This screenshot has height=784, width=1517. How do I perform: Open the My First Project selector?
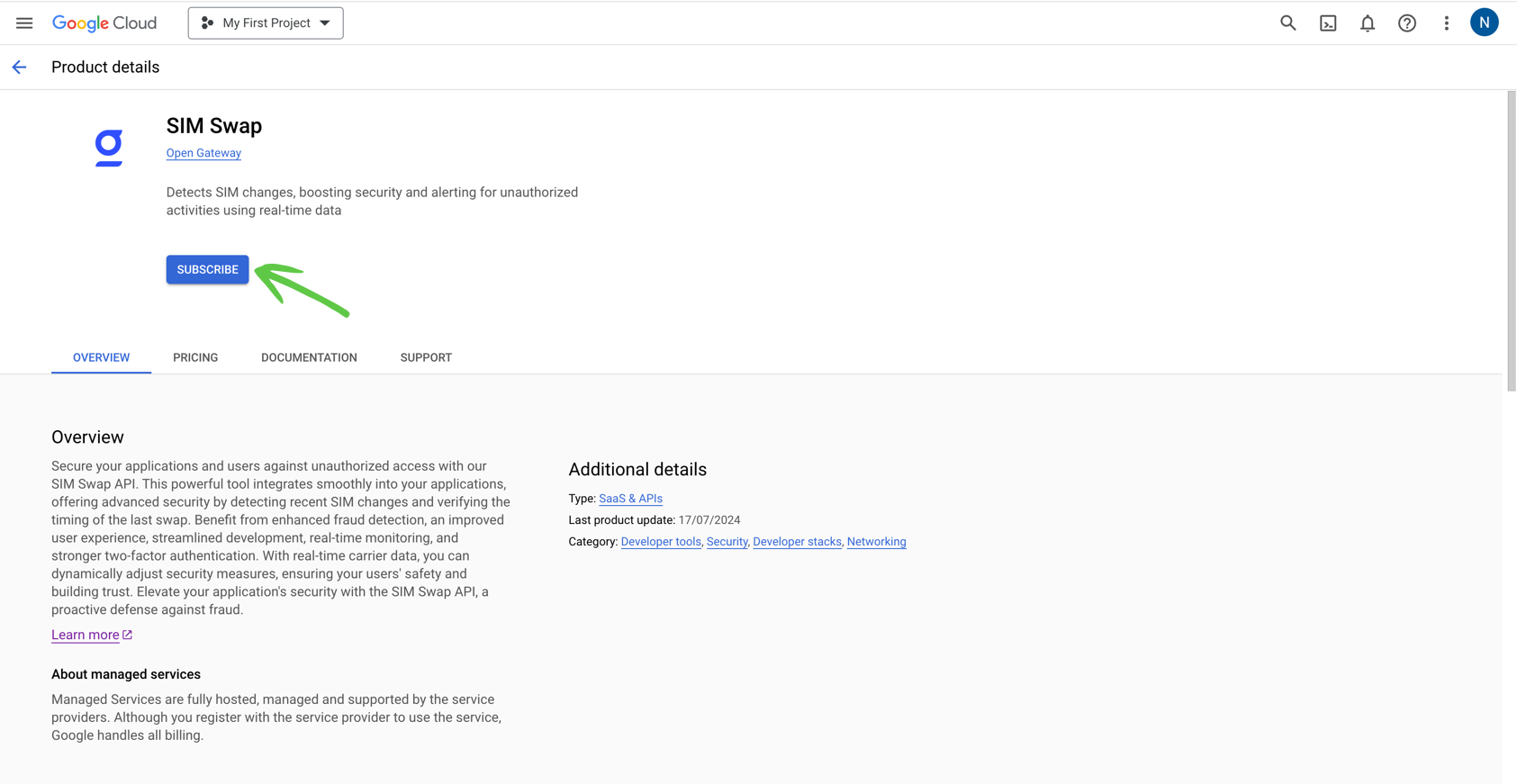[266, 23]
